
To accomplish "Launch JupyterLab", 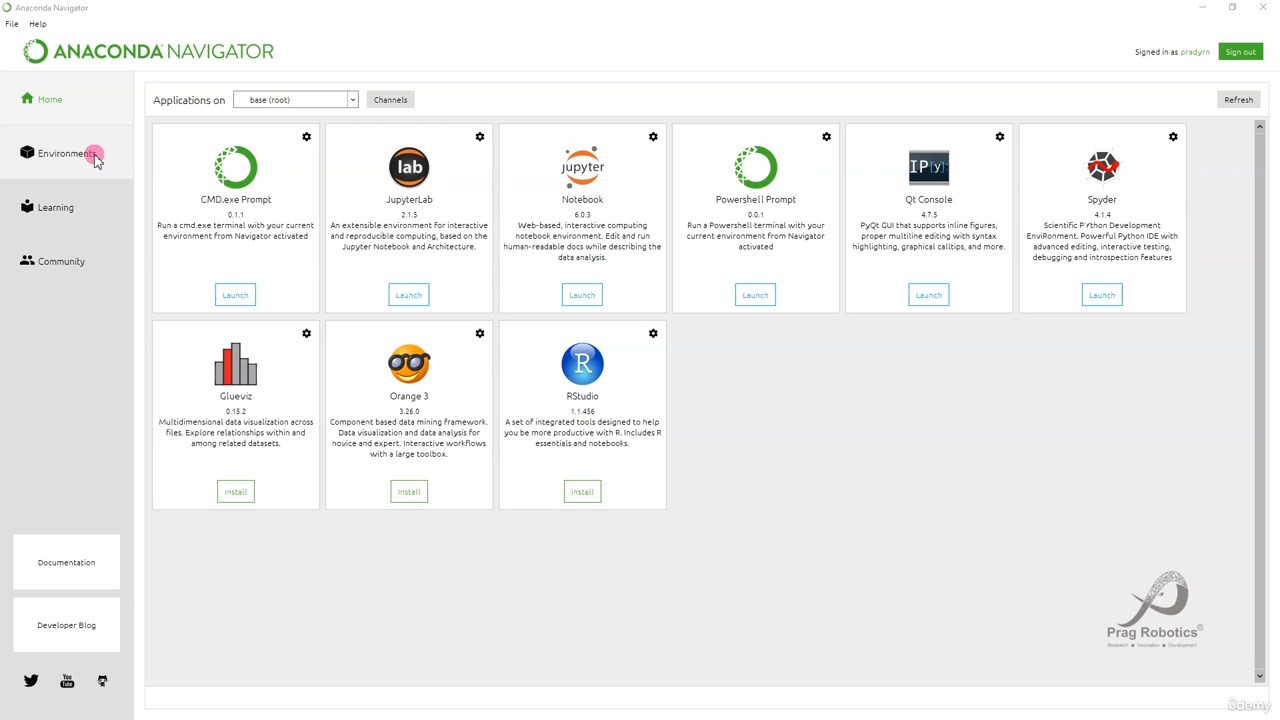I will 409,295.
